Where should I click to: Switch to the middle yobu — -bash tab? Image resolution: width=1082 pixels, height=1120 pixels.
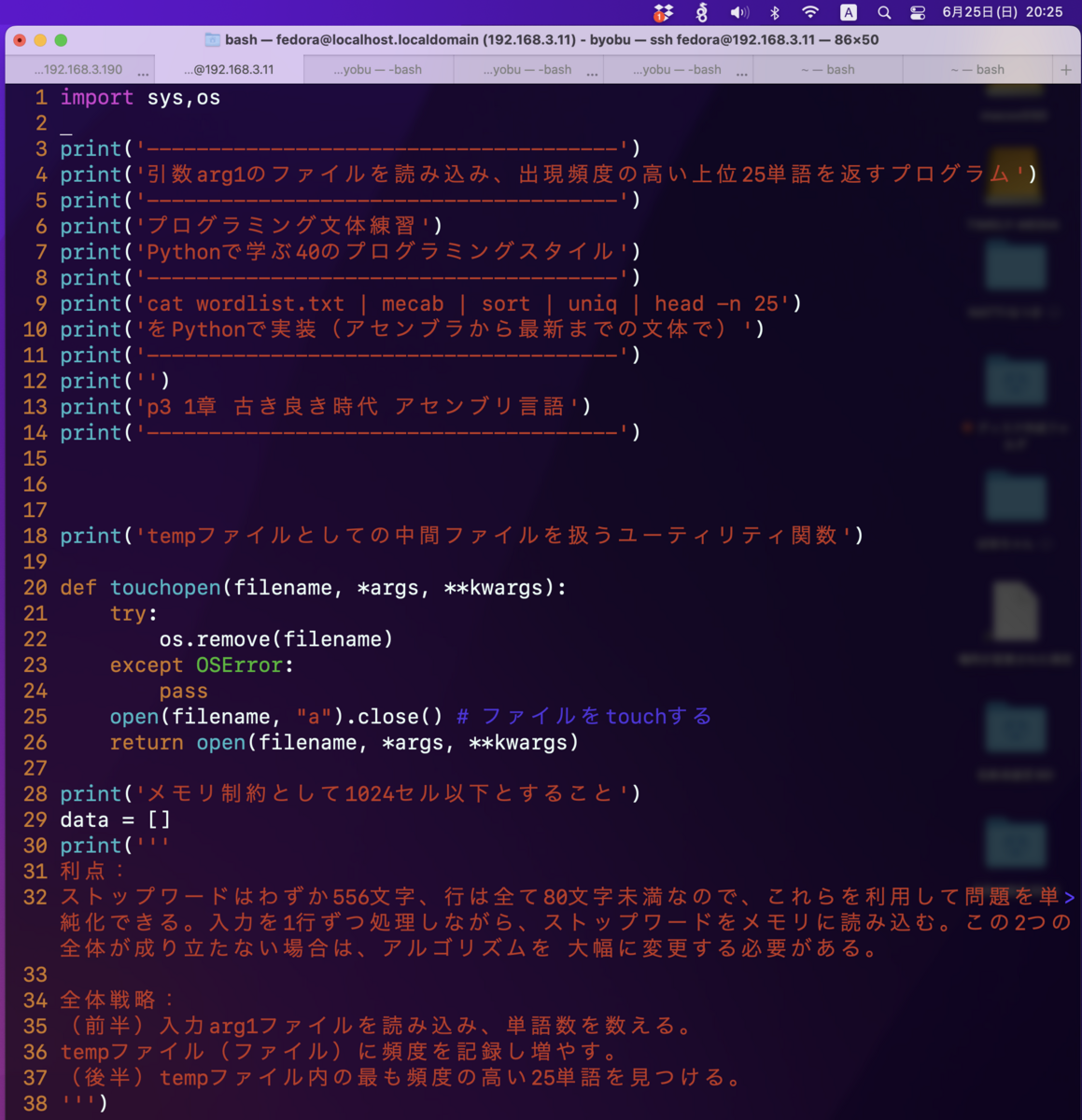click(x=529, y=69)
